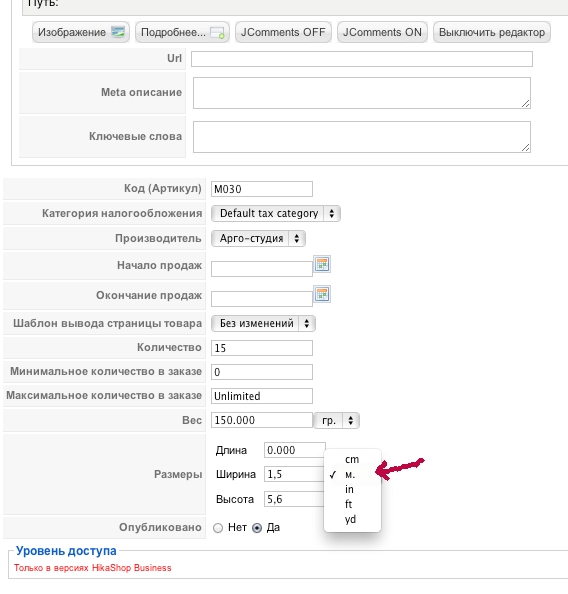Screen dimensions: 568x594
Task: Turn off comments with JComments OFF
Action: pyautogui.click(x=283, y=32)
